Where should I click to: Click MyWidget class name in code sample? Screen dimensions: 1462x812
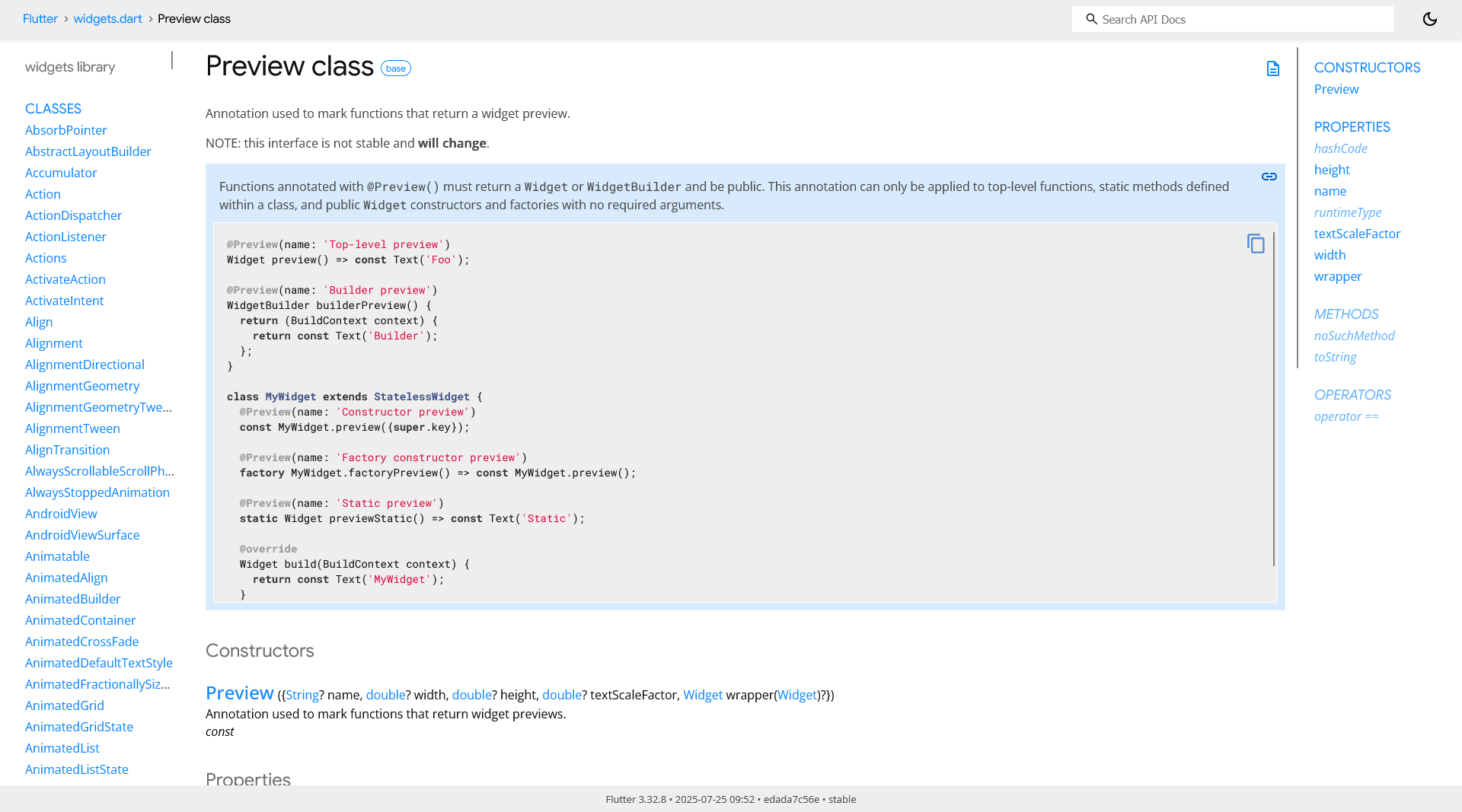pyautogui.click(x=291, y=396)
